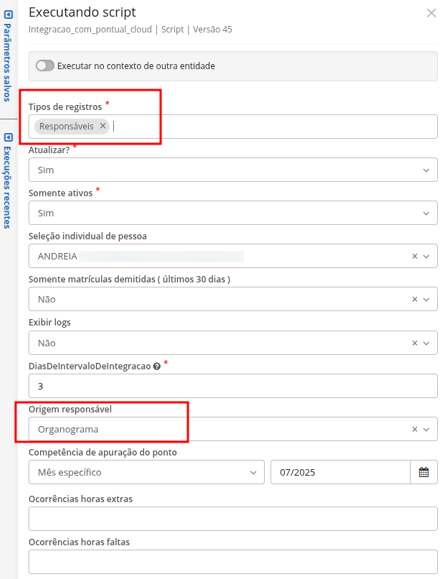Viewport: 444px width, 579px height.
Task: Clear the Somente matrículas demitidas selection
Action: (x=414, y=299)
